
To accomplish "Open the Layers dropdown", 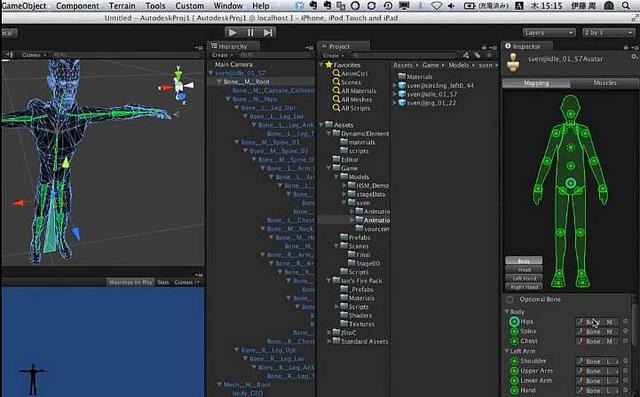I will (x=549, y=32).
